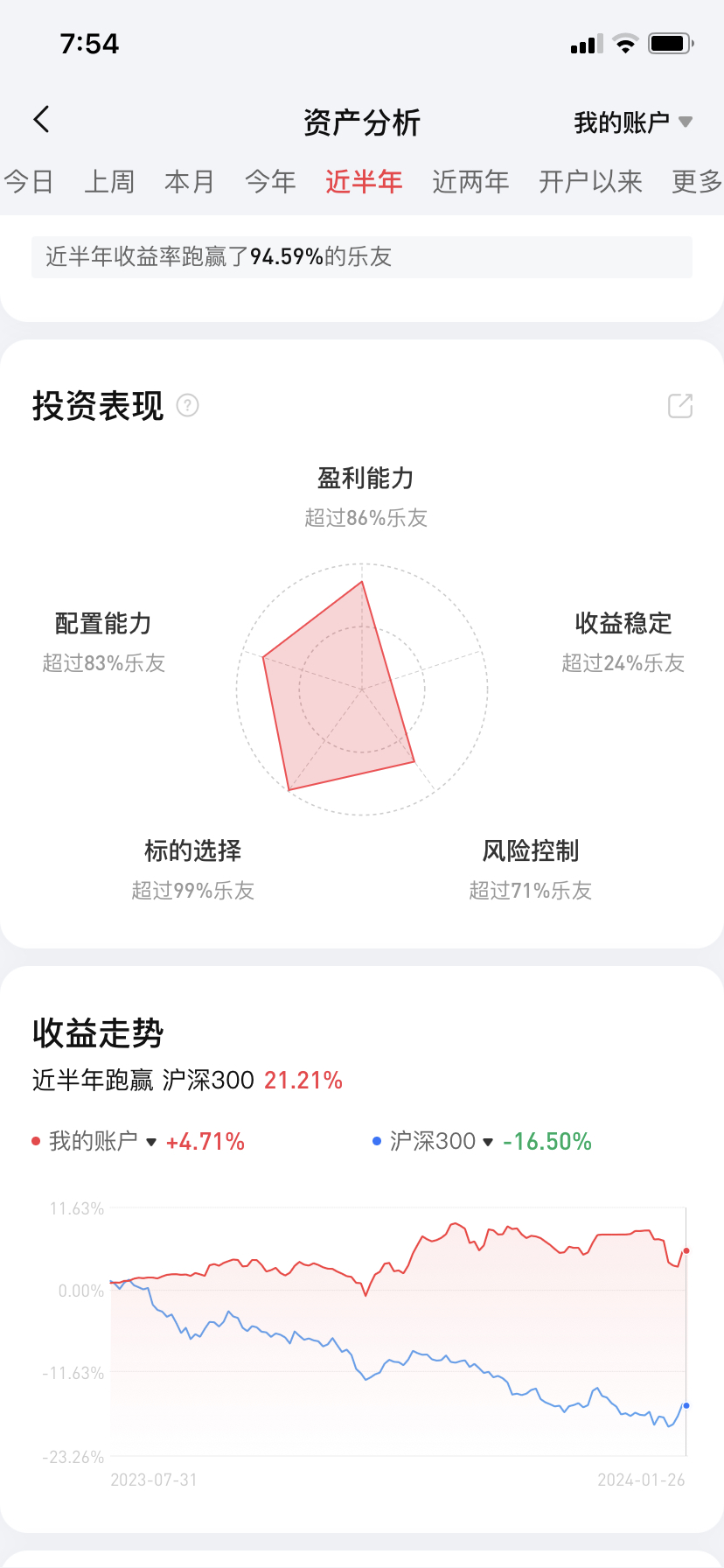
Task: Tap the 94.59% ranking banner
Action: tap(362, 257)
